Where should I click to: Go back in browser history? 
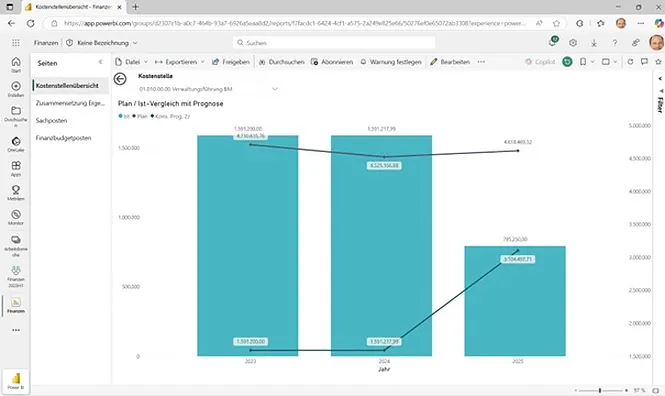(11, 23)
